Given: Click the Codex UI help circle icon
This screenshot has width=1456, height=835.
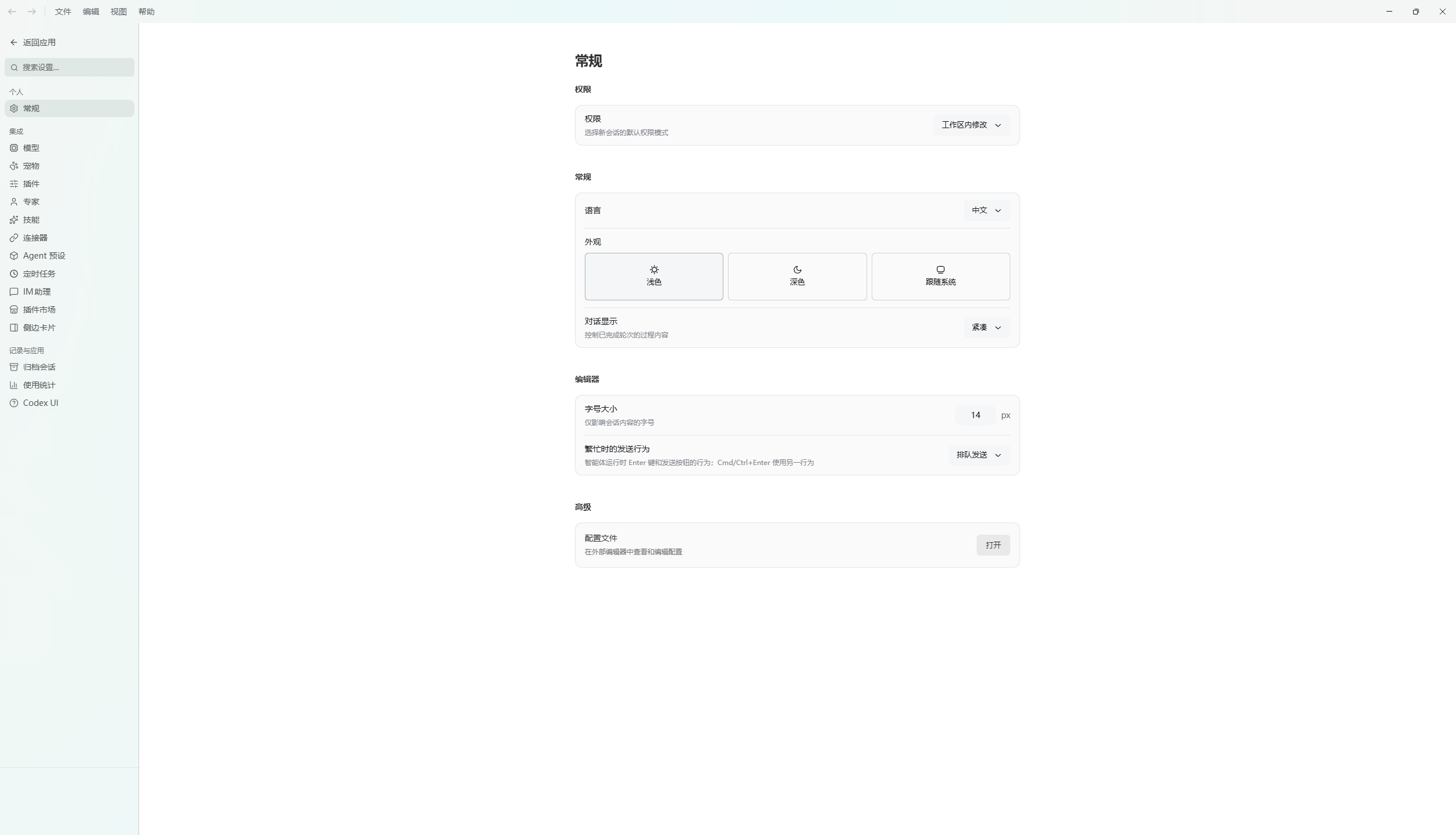Looking at the screenshot, I should (x=14, y=403).
